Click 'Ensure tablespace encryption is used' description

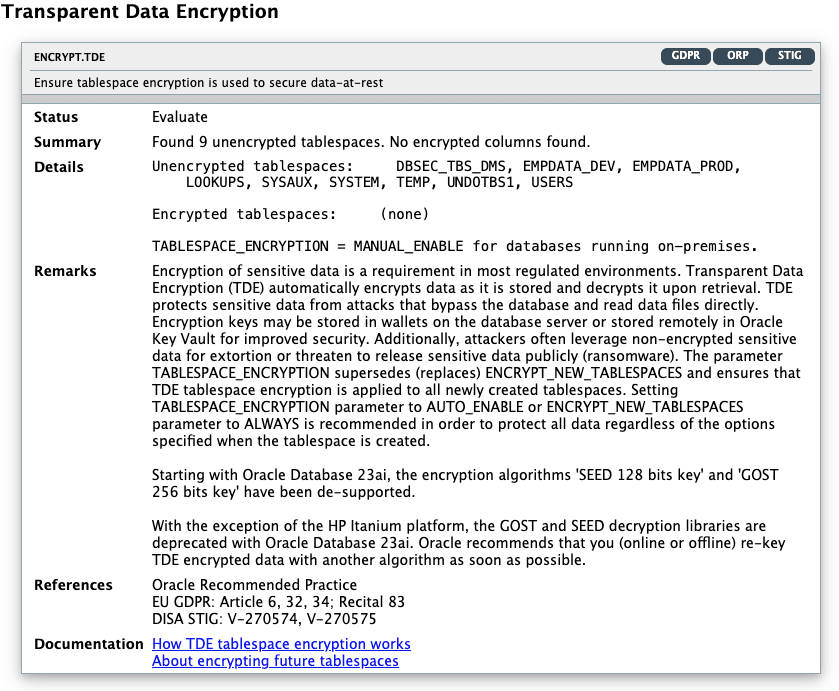pyautogui.click(x=209, y=83)
